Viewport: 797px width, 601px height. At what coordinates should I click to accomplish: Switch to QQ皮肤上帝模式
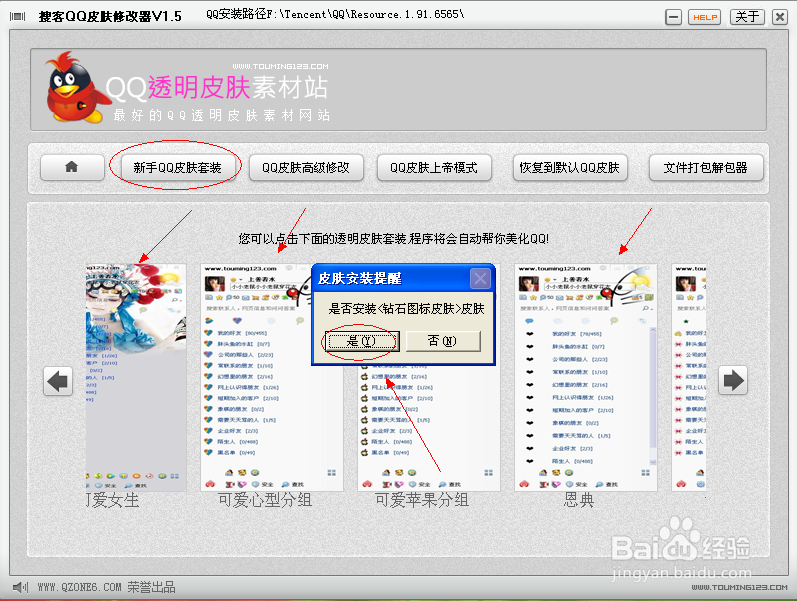[434, 167]
